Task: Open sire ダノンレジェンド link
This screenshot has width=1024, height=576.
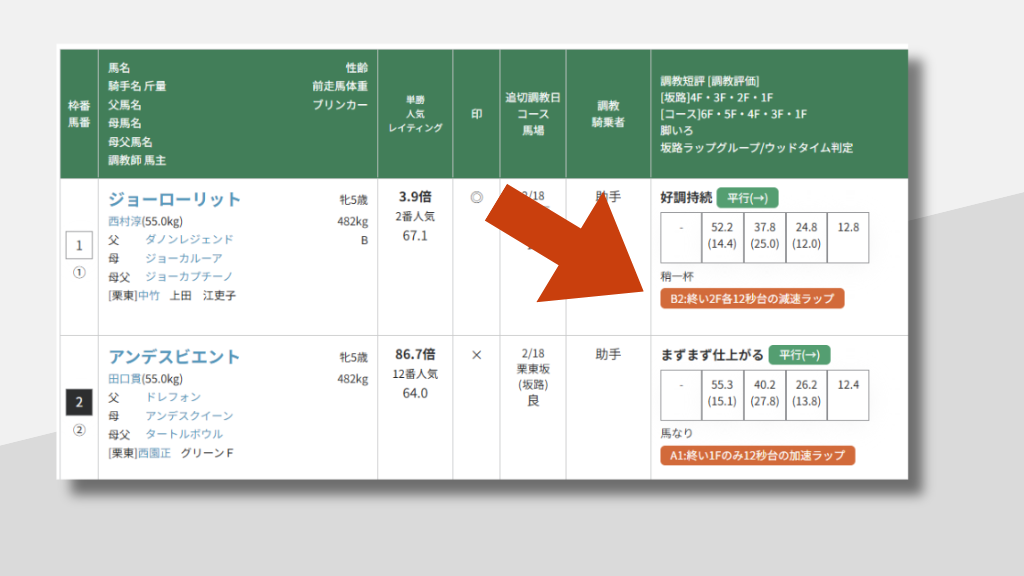Action: [x=189, y=240]
